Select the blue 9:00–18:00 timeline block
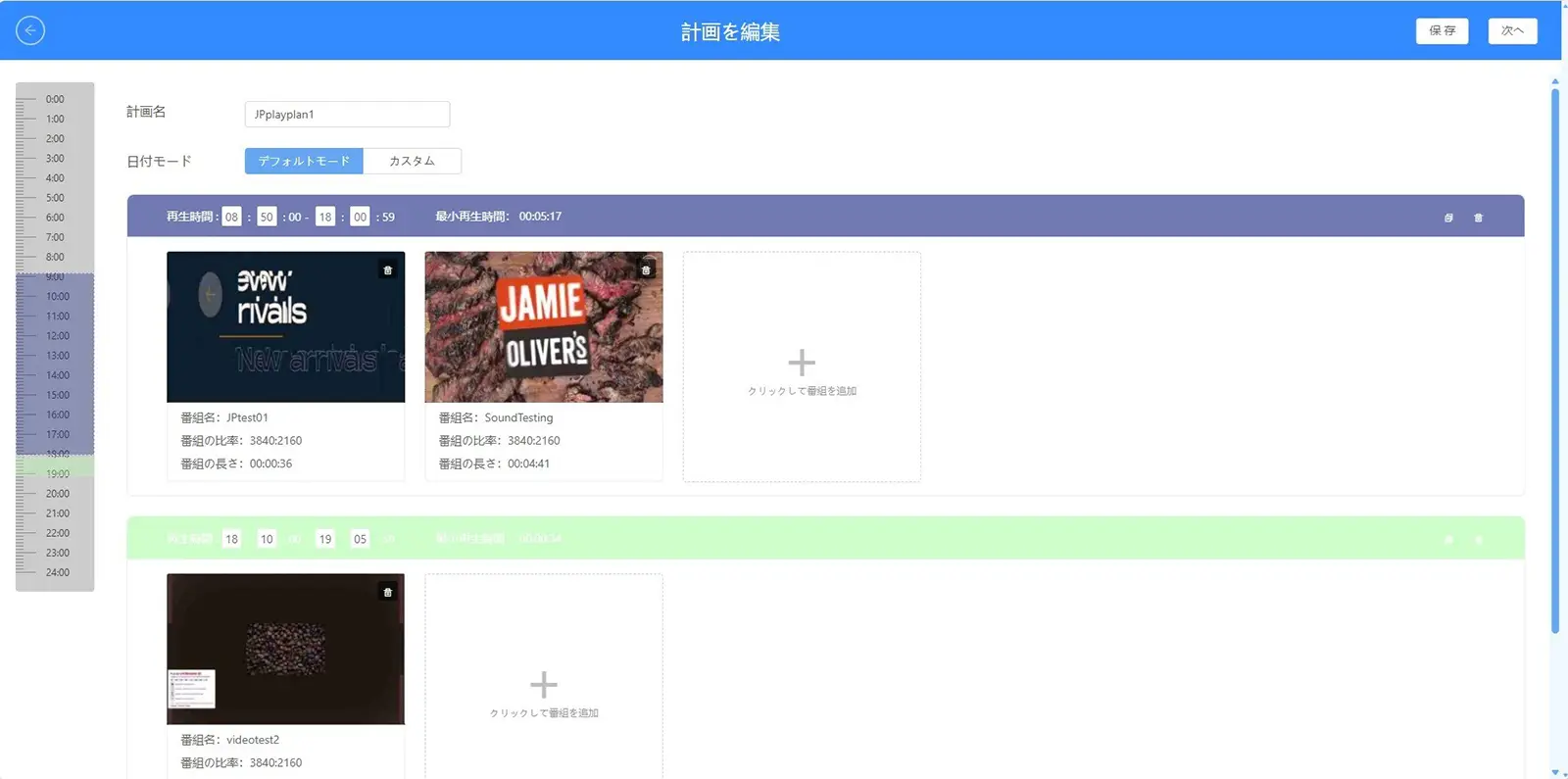 pos(55,364)
